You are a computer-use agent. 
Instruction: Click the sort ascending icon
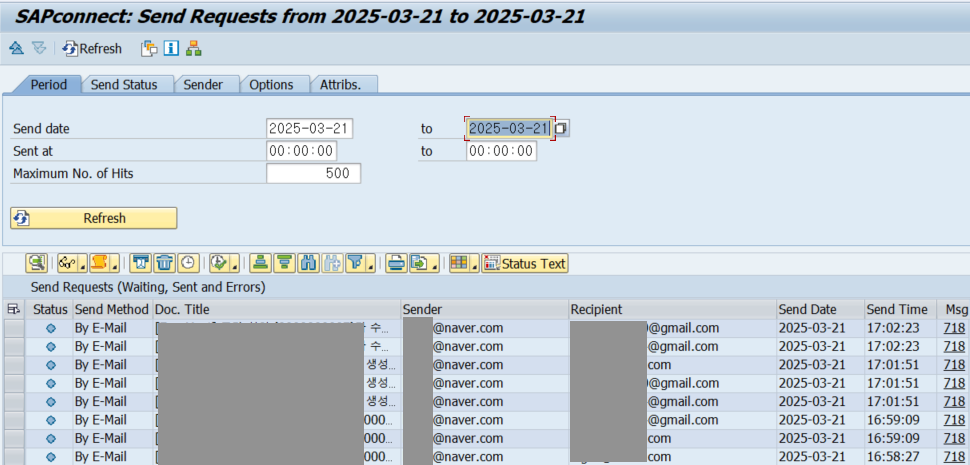tap(260, 263)
